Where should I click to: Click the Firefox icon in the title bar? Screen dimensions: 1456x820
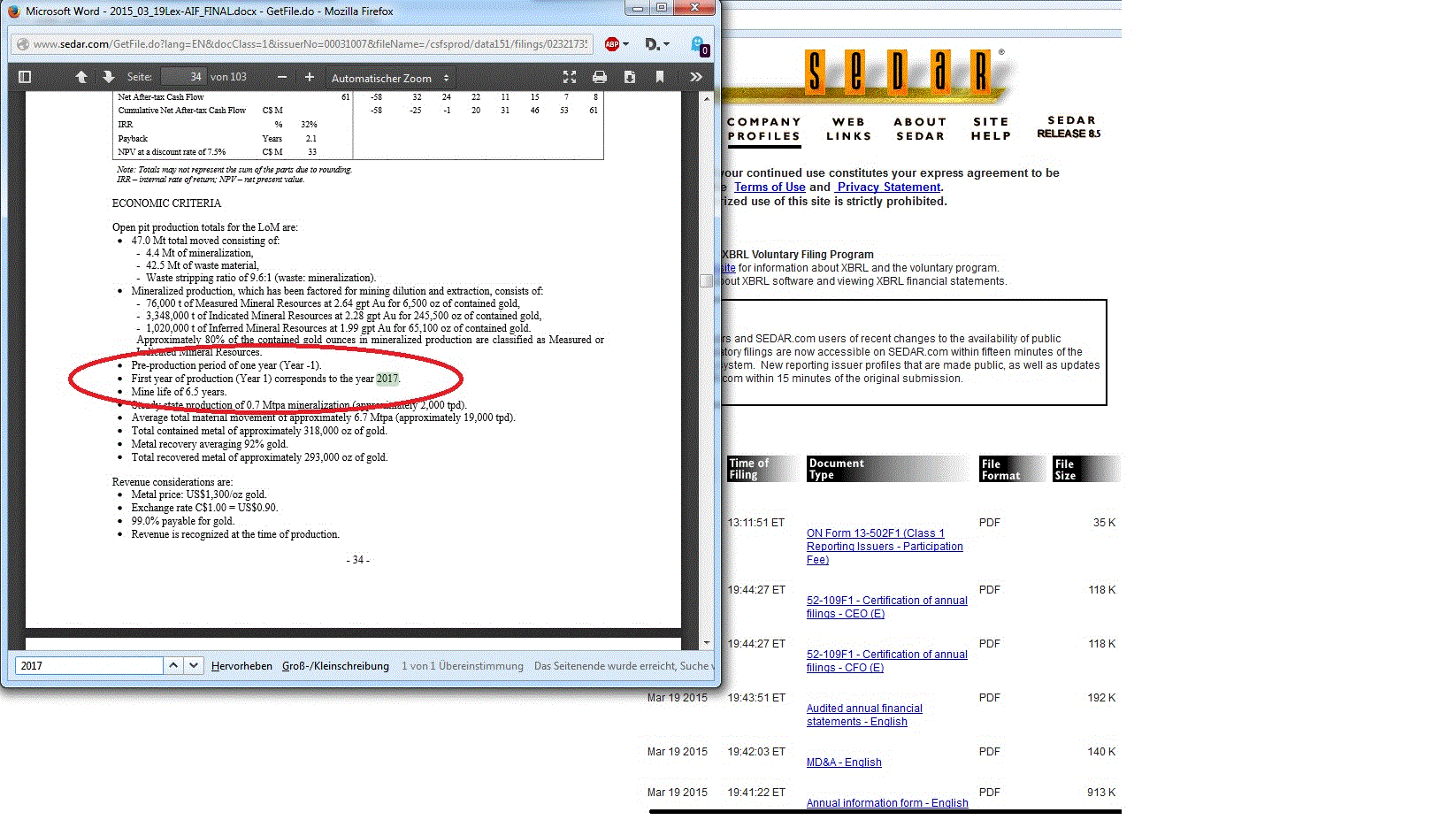[x=14, y=11]
